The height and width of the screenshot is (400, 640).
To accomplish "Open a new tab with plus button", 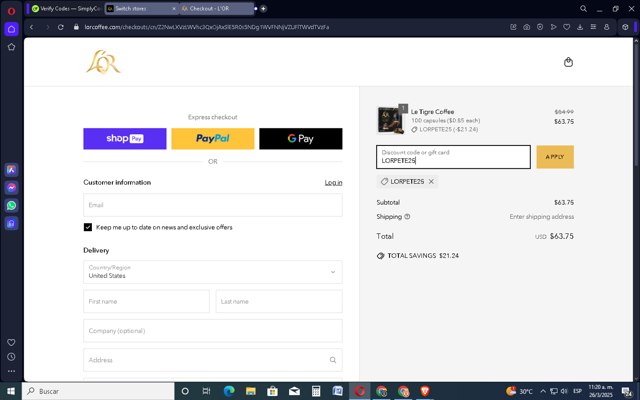I will click(x=263, y=9).
